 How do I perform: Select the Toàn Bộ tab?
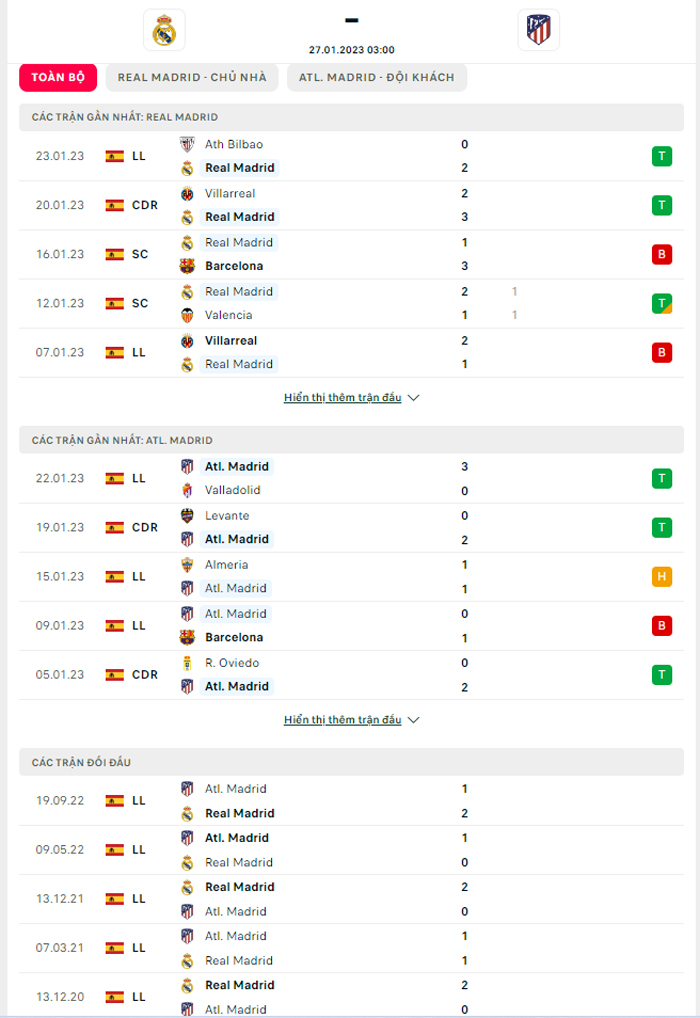point(58,77)
